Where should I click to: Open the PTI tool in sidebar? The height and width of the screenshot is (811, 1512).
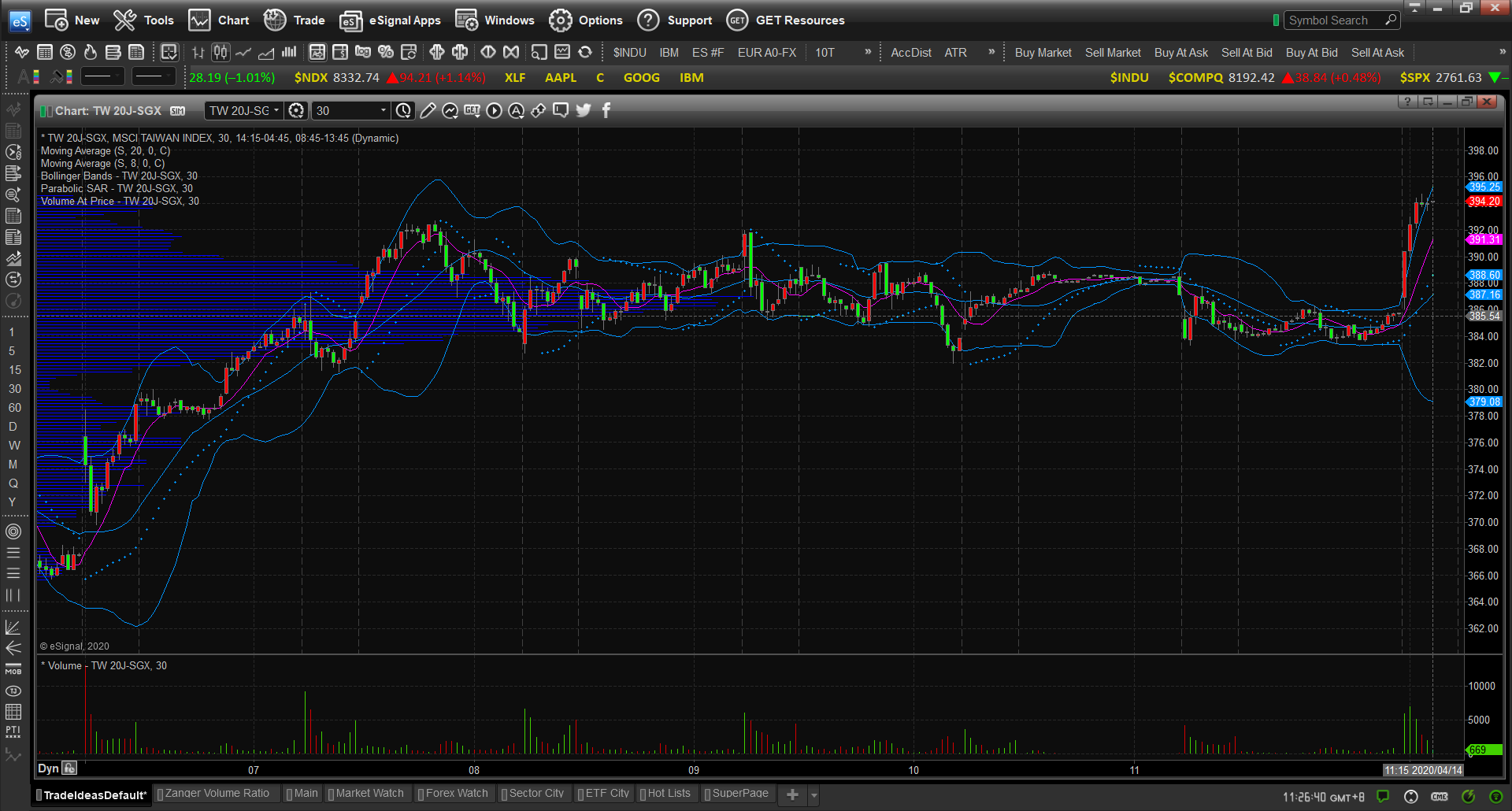[x=13, y=731]
